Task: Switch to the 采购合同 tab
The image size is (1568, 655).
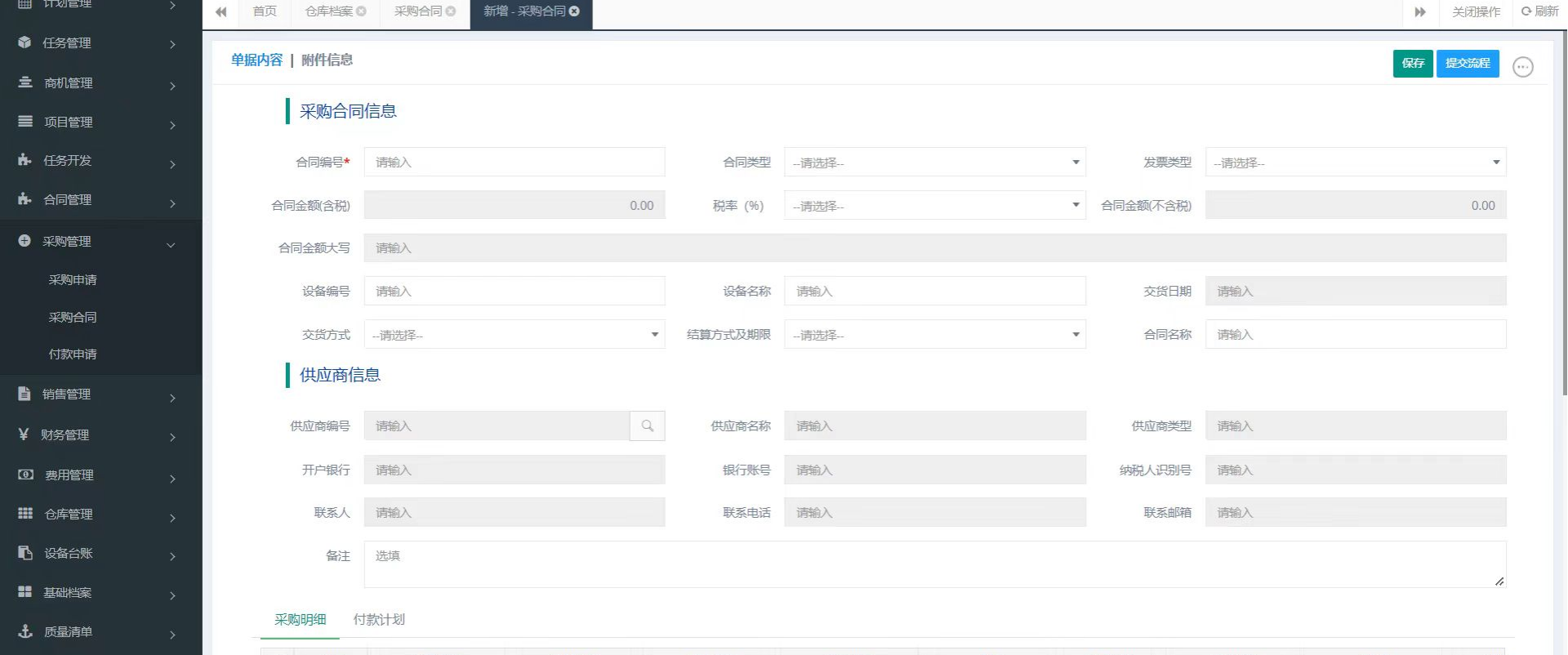Action: point(418,11)
